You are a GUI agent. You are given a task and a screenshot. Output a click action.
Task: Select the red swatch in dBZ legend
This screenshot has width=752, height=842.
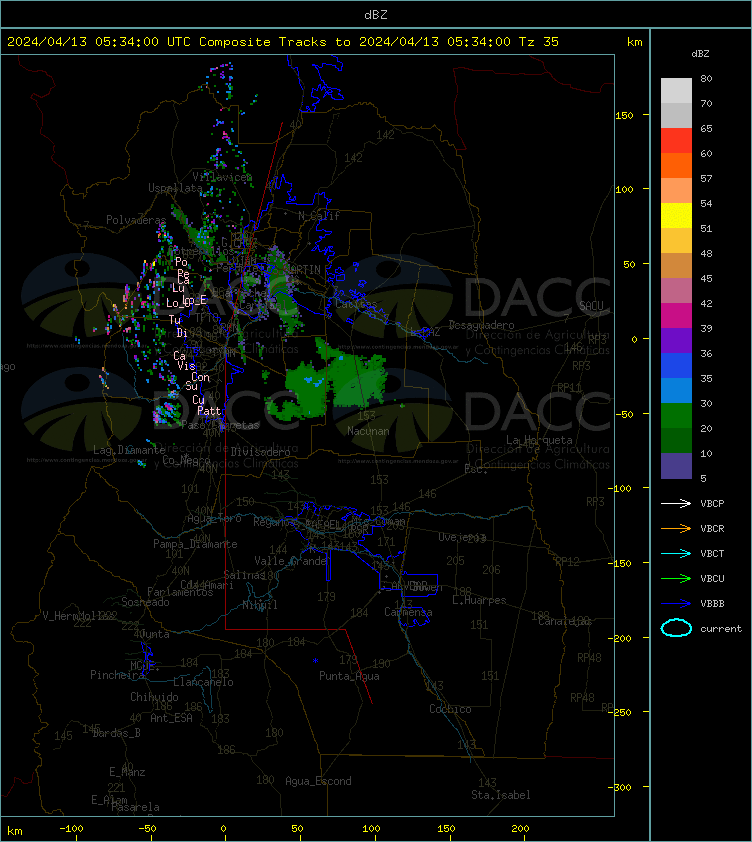[x=676, y=140]
